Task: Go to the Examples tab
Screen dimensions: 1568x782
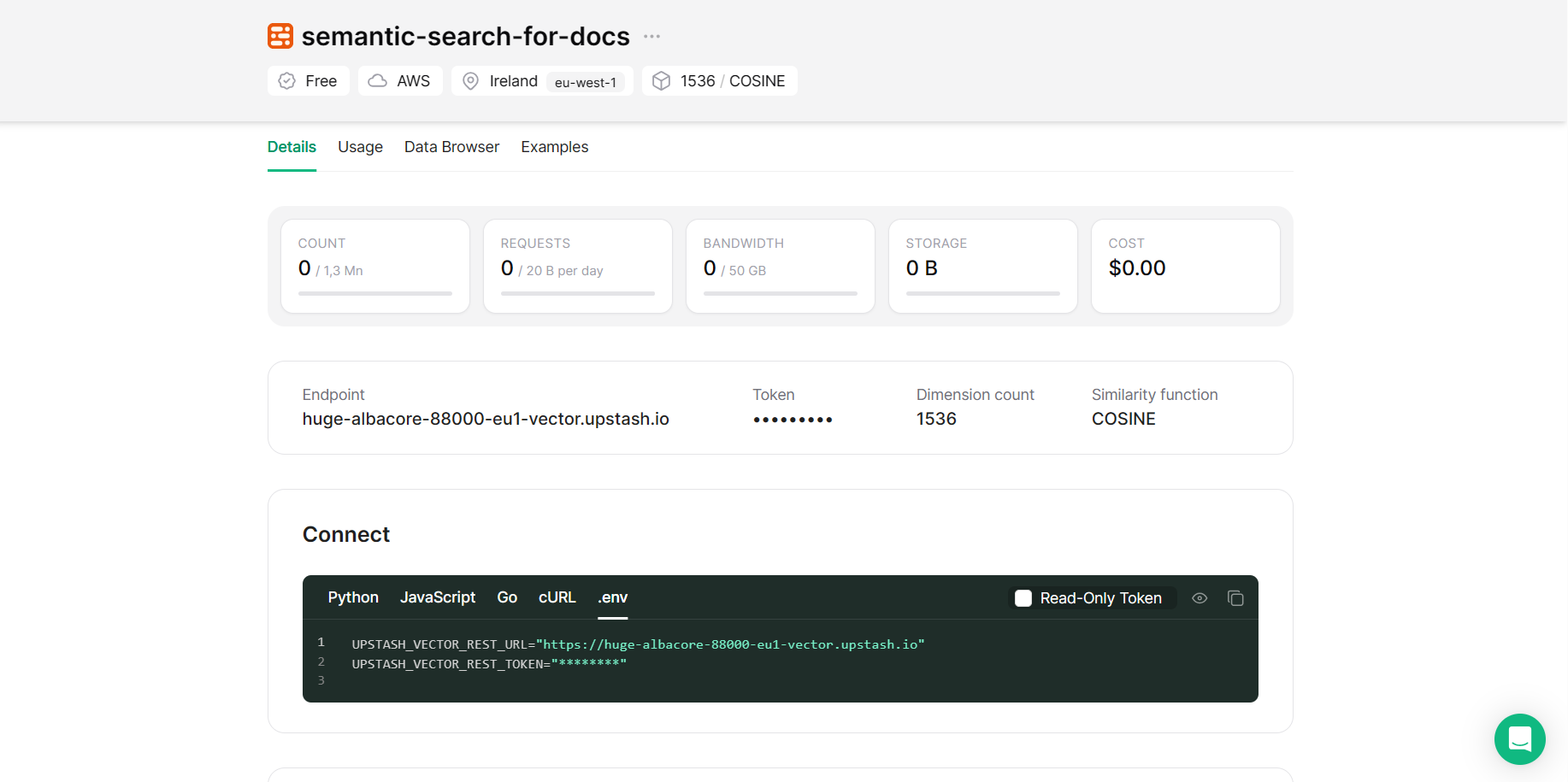Action: point(554,147)
